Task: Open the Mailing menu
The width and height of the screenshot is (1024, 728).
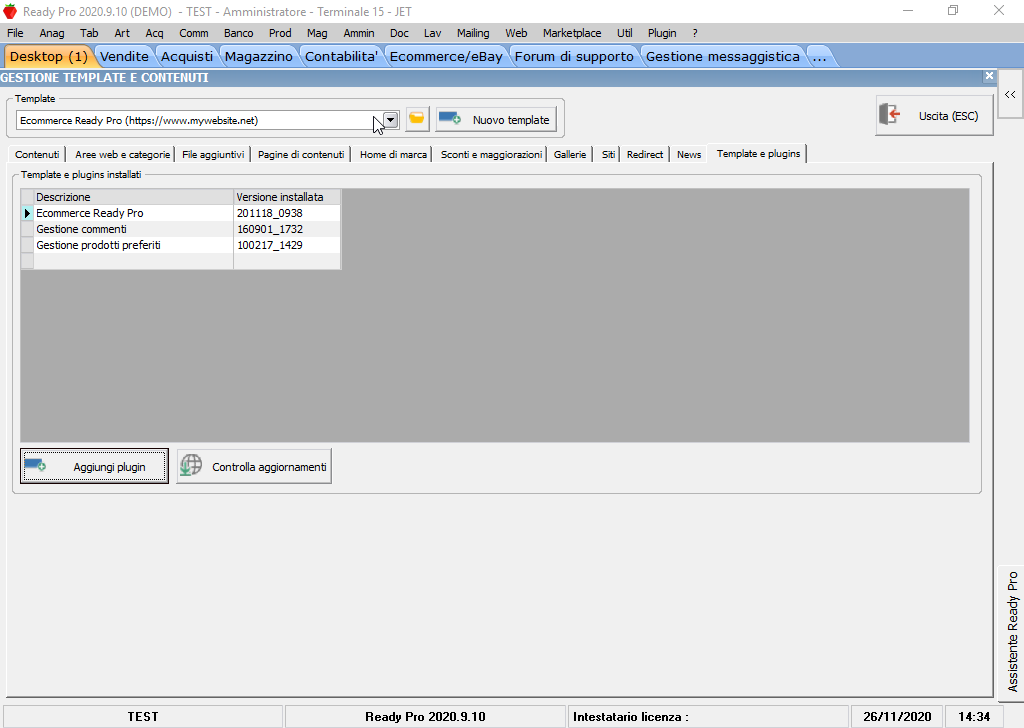Action: (473, 33)
